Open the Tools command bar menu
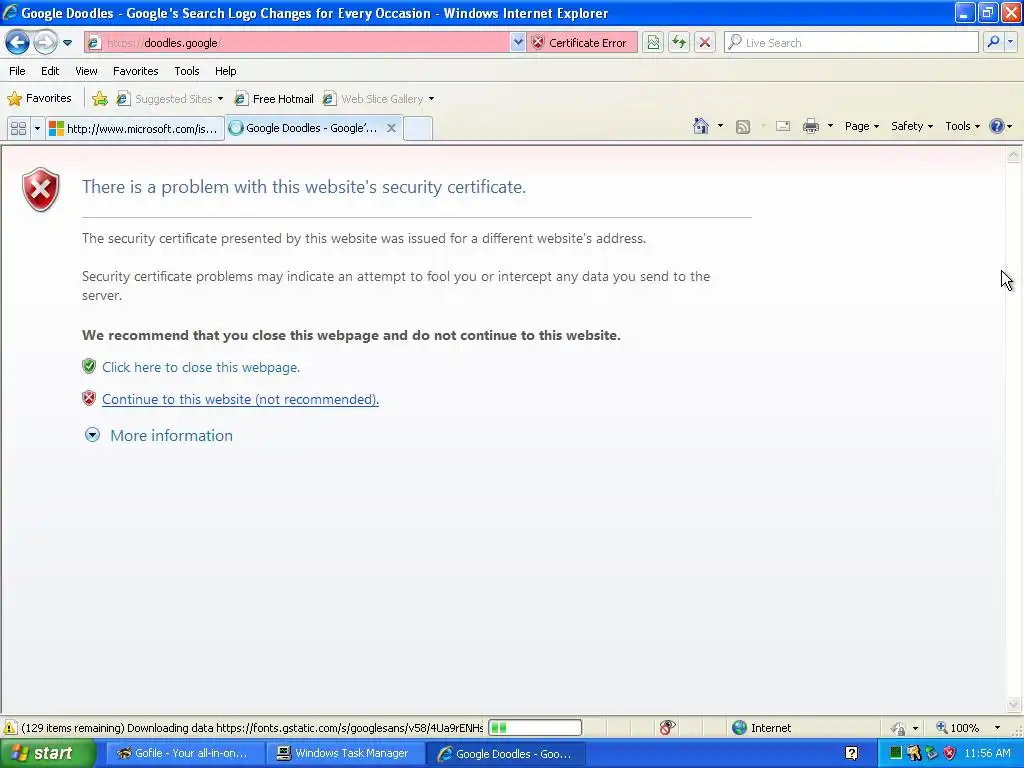 (x=962, y=126)
